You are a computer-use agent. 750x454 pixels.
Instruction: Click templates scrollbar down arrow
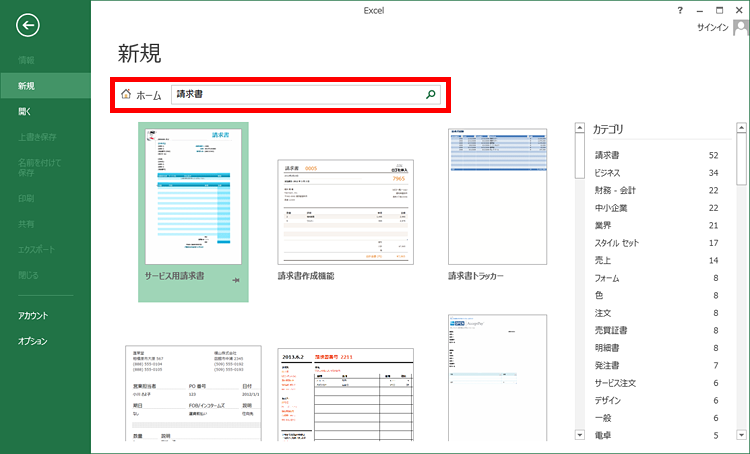[580, 435]
